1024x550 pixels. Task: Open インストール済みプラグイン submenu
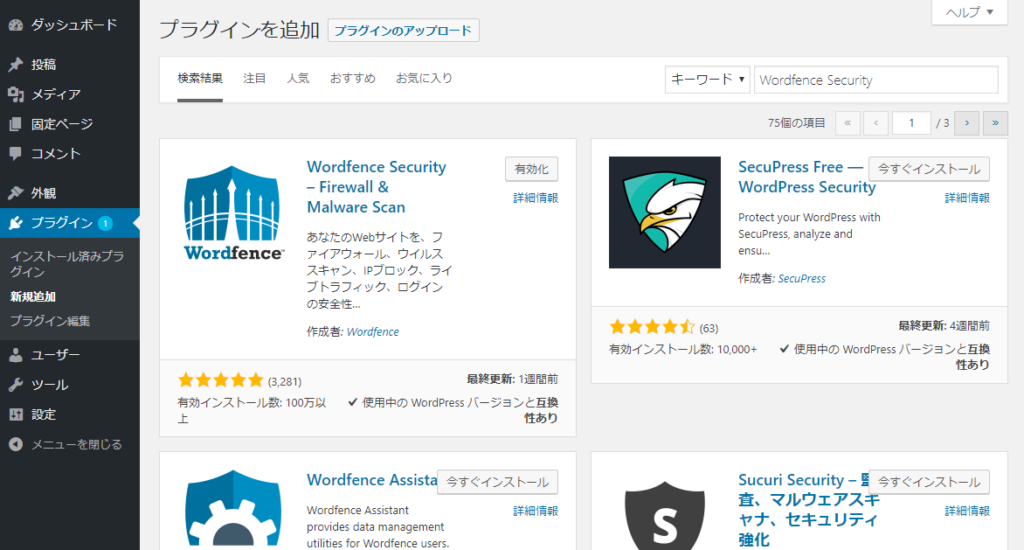pyautogui.click(x=67, y=264)
